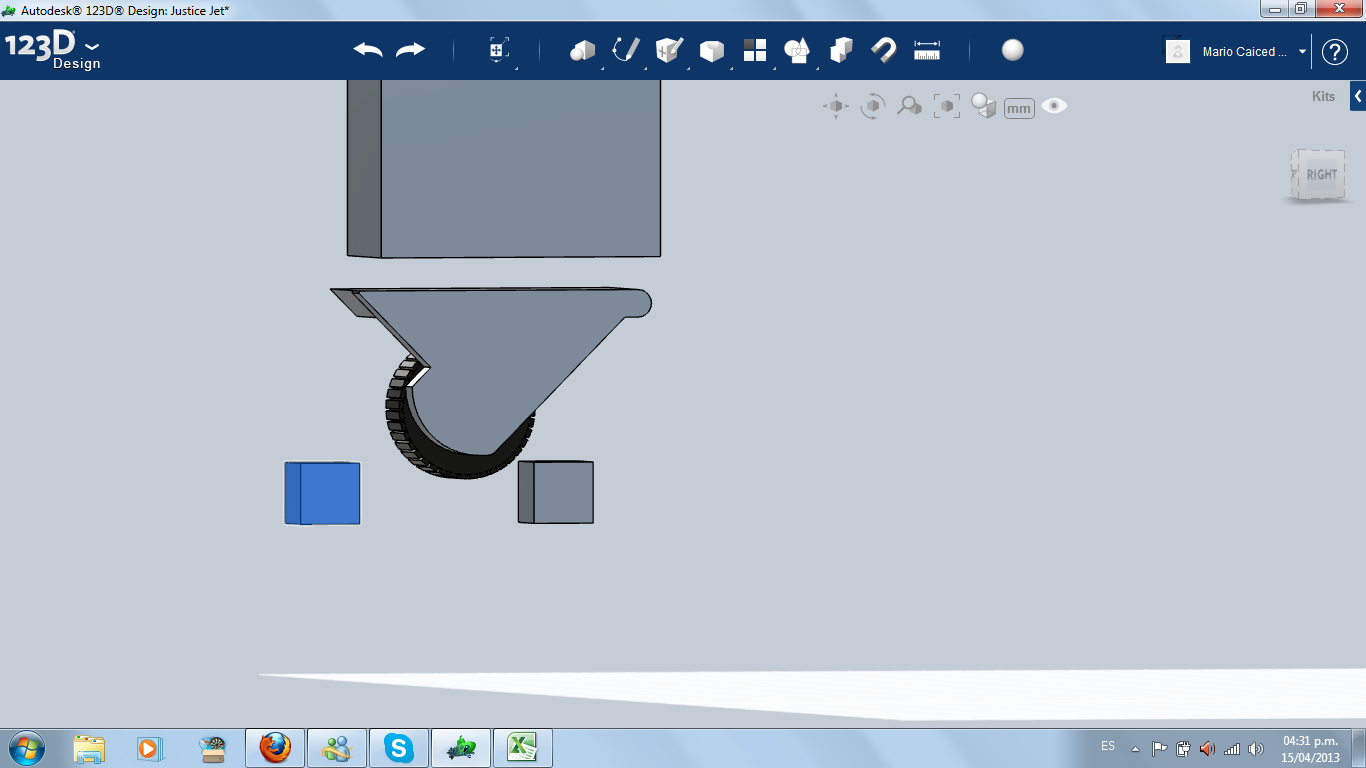The width and height of the screenshot is (1366, 768).
Task: Show hidden system tray icons
Action: (1135, 748)
